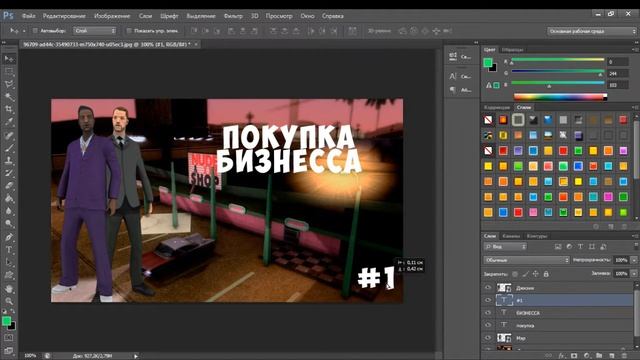The width and height of the screenshot is (640, 360).
Task: Select the Pen tool
Action: pyautogui.click(x=9, y=237)
